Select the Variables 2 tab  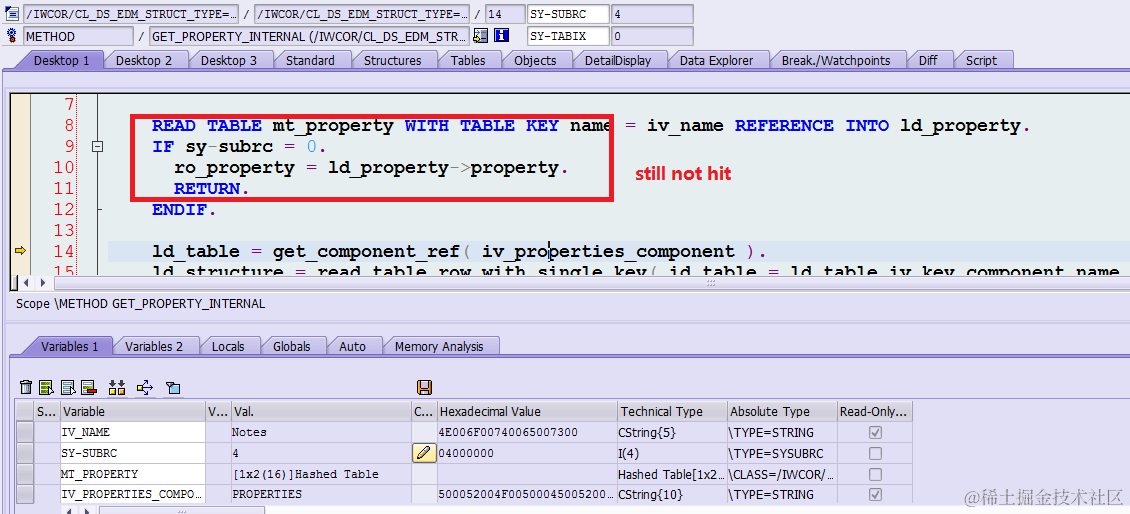click(x=154, y=347)
